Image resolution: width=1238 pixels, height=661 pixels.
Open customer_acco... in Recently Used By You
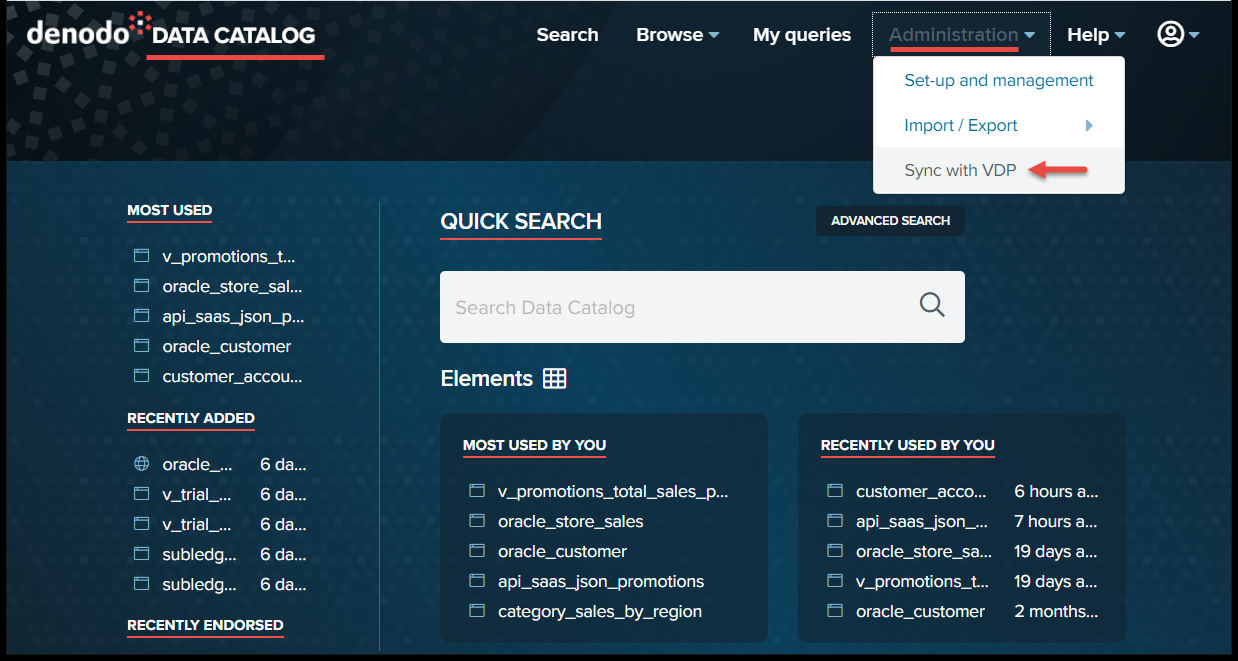921,491
